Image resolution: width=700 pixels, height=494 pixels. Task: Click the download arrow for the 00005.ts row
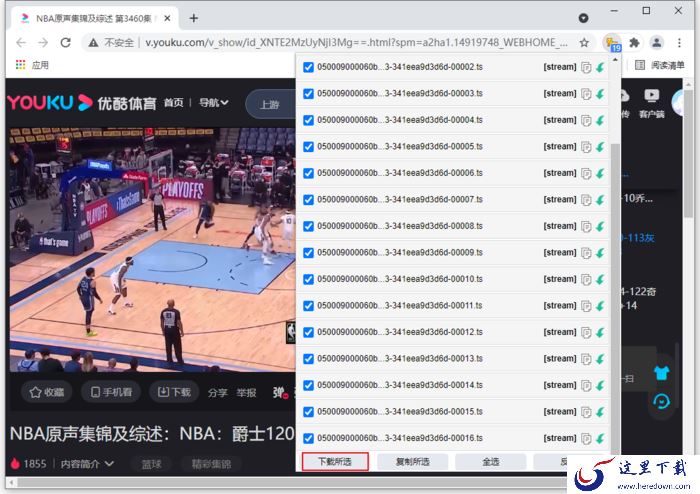tap(600, 147)
